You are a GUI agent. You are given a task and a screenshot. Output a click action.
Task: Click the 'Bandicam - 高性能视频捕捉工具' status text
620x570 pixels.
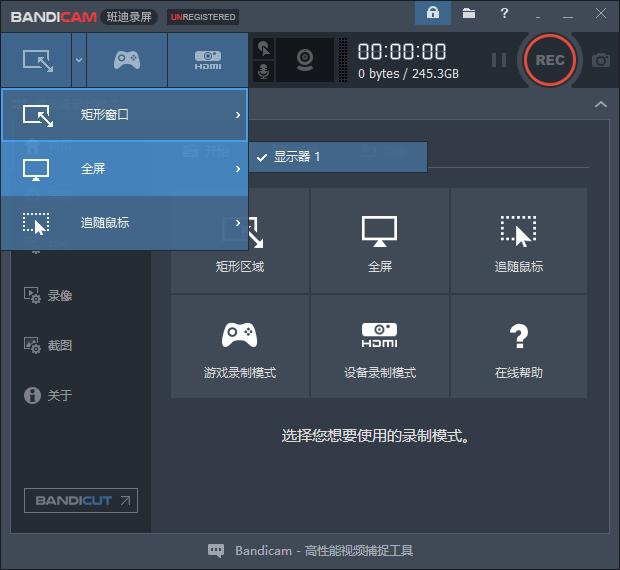pyautogui.click(x=324, y=551)
